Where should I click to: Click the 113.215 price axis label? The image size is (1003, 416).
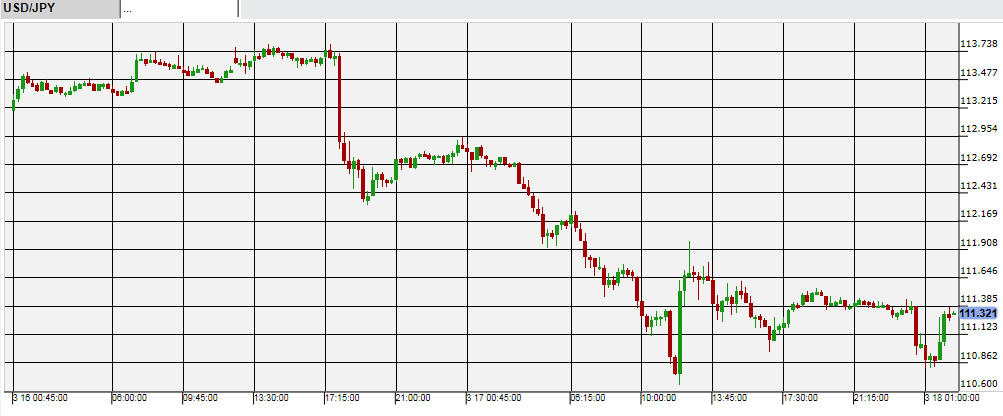pos(977,101)
